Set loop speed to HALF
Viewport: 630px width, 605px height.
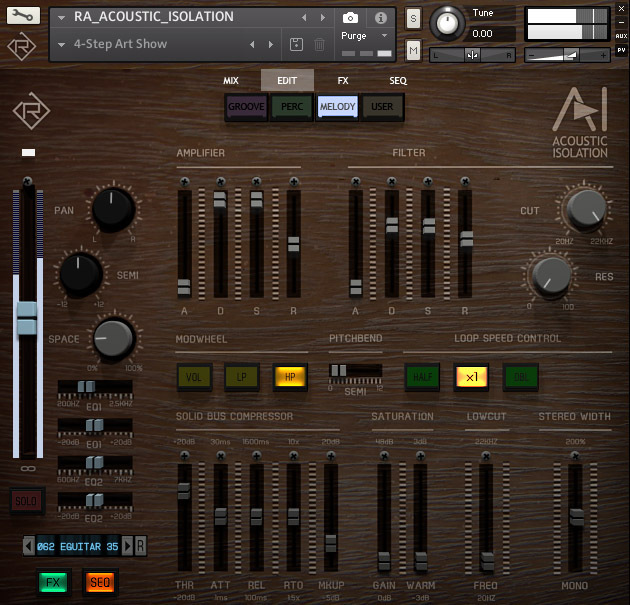[422, 377]
